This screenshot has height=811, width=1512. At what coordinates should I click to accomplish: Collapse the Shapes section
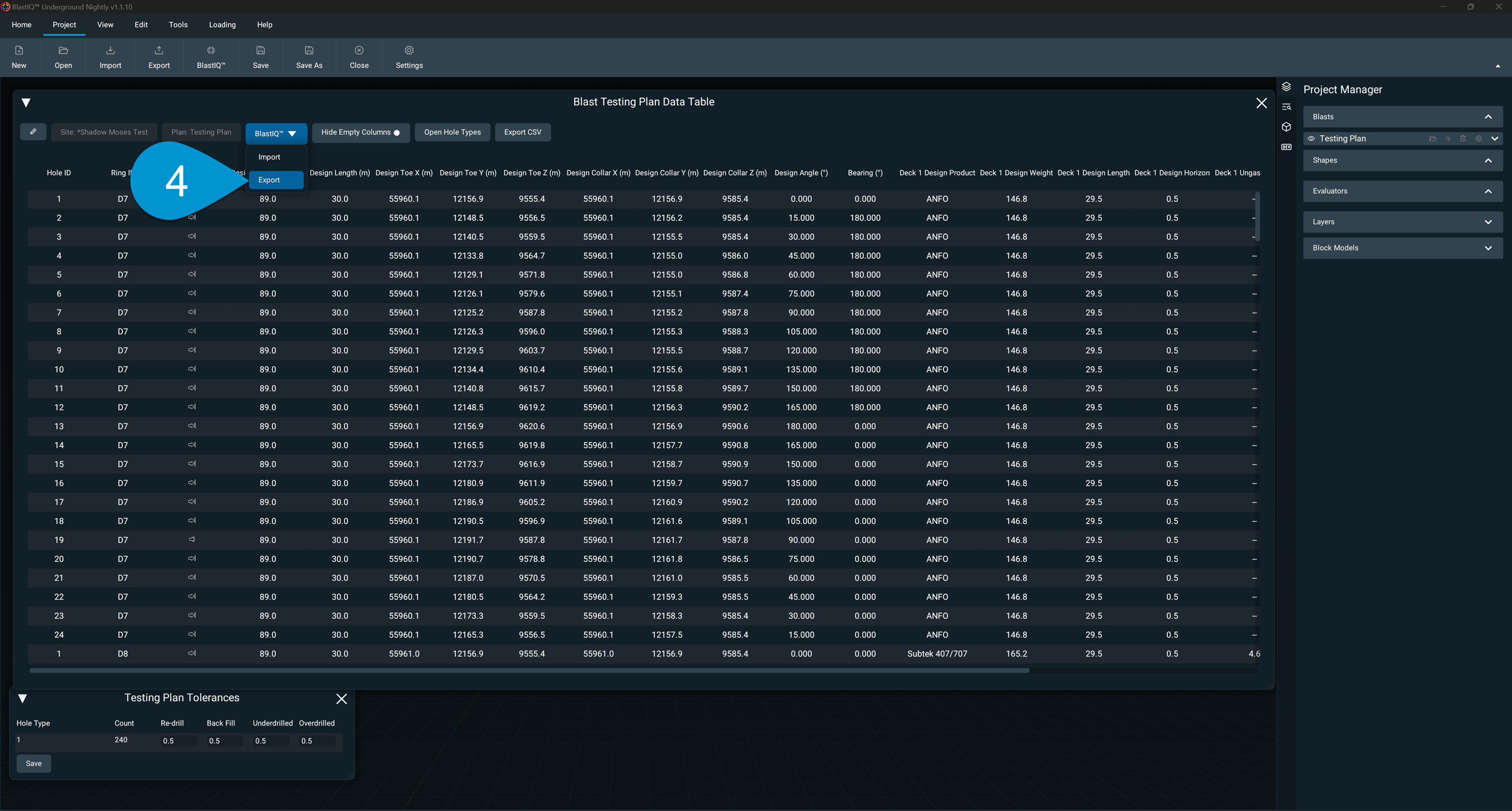tap(1488, 160)
